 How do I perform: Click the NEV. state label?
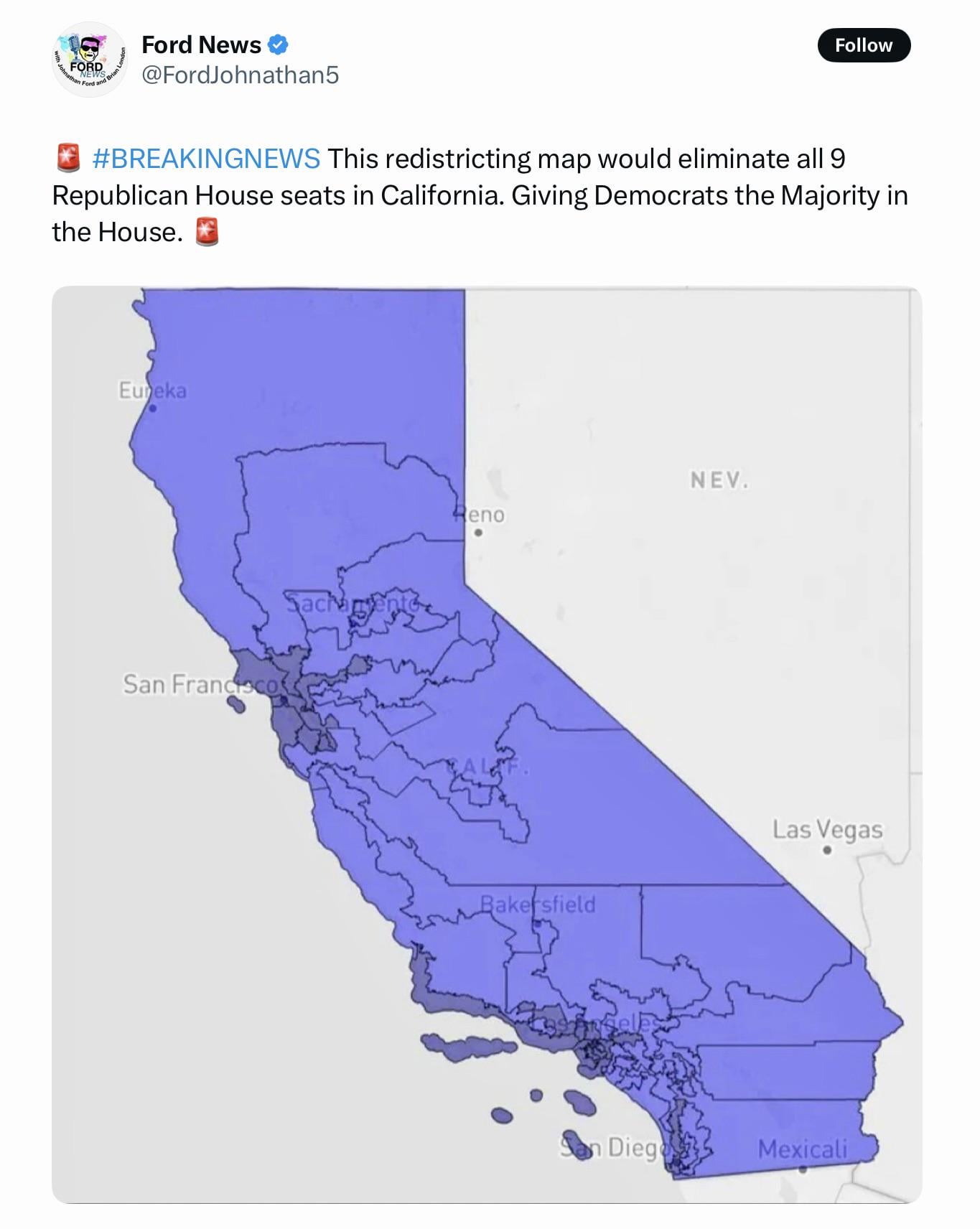719,480
